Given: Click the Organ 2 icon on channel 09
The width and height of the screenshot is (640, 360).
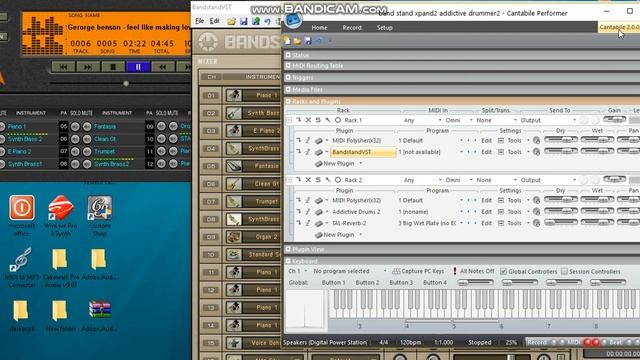Looking at the screenshot, I should (x=234, y=237).
